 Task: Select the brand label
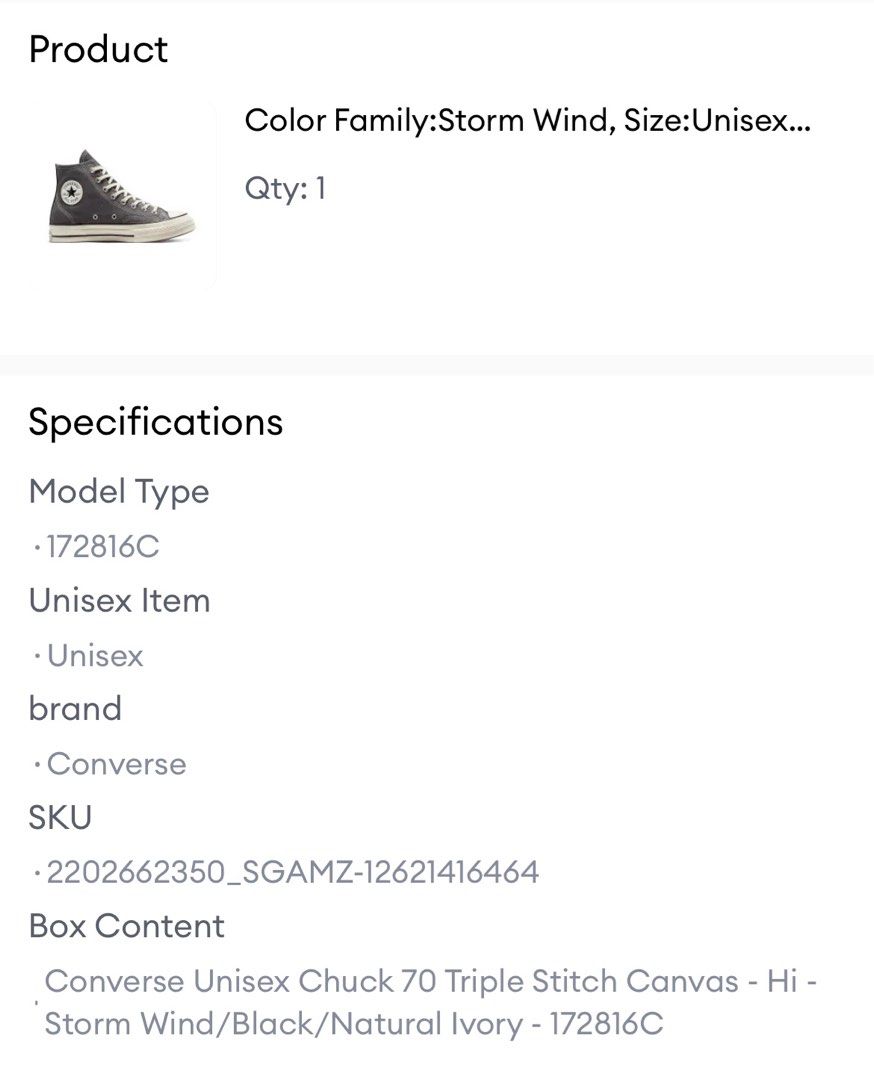[x=75, y=709]
